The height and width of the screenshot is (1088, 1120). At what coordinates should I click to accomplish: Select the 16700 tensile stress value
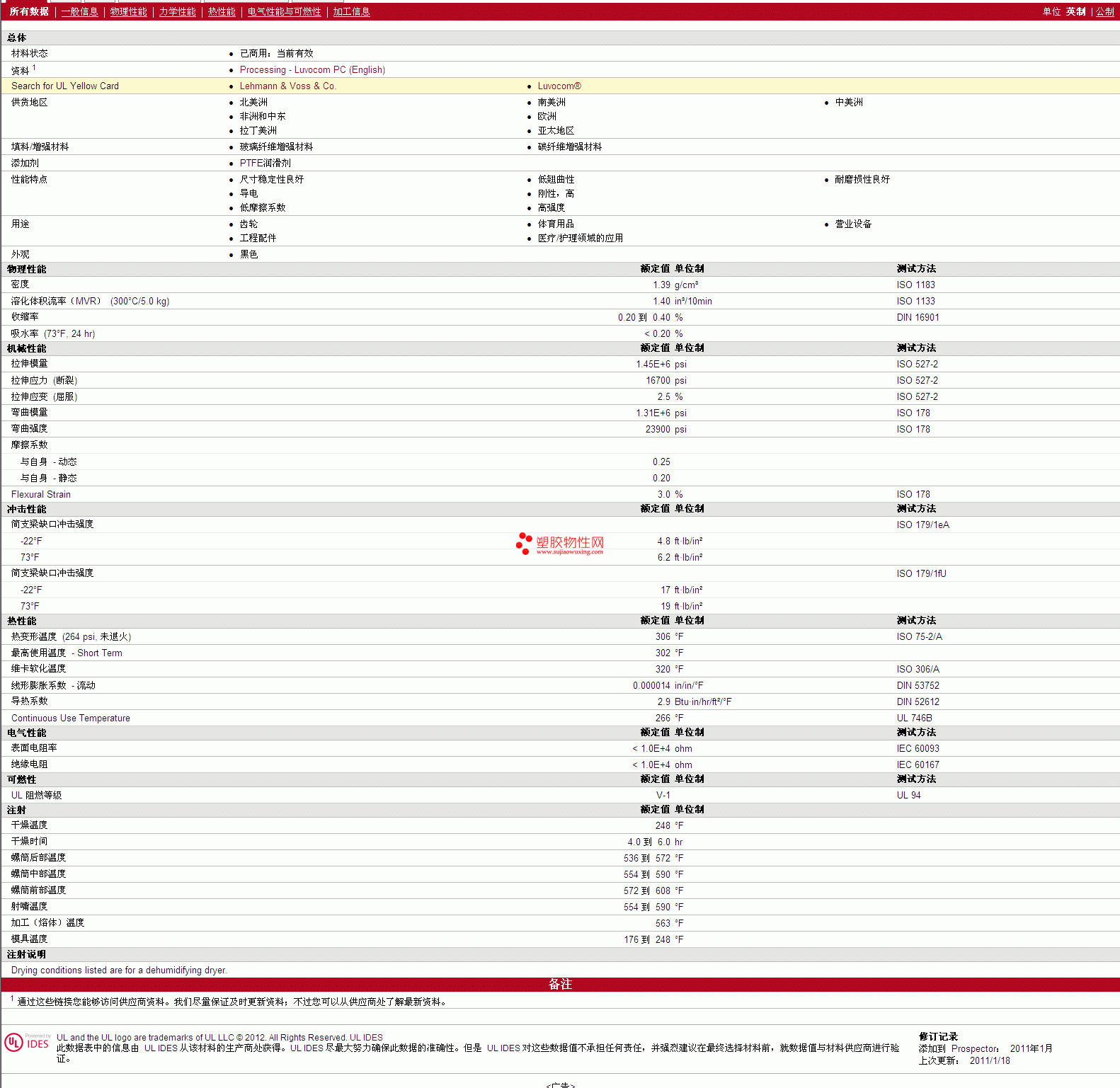click(658, 380)
